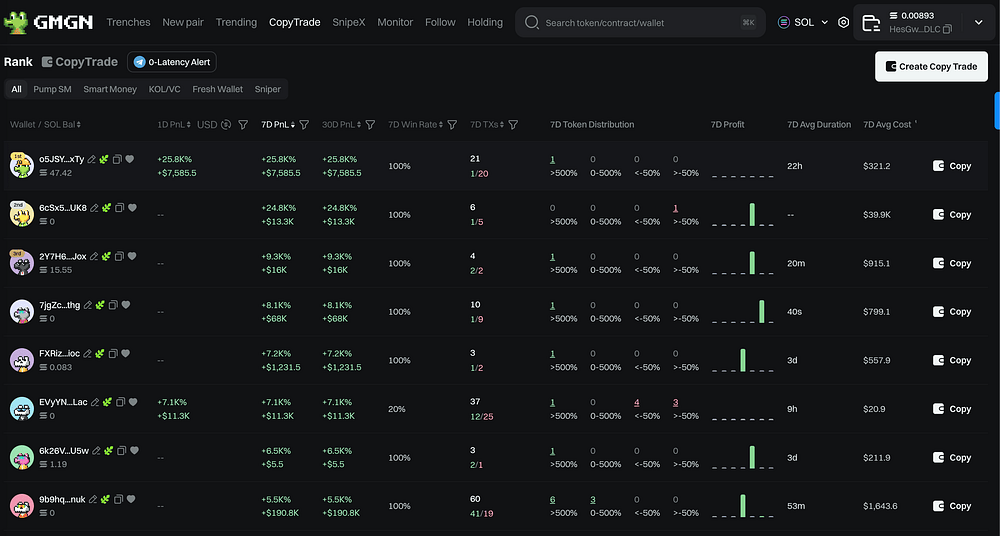This screenshot has height=536, width=1000.
Task: Expand wallet account dropdown chevron
Action: pyautogui.click(x=978, y=22)
